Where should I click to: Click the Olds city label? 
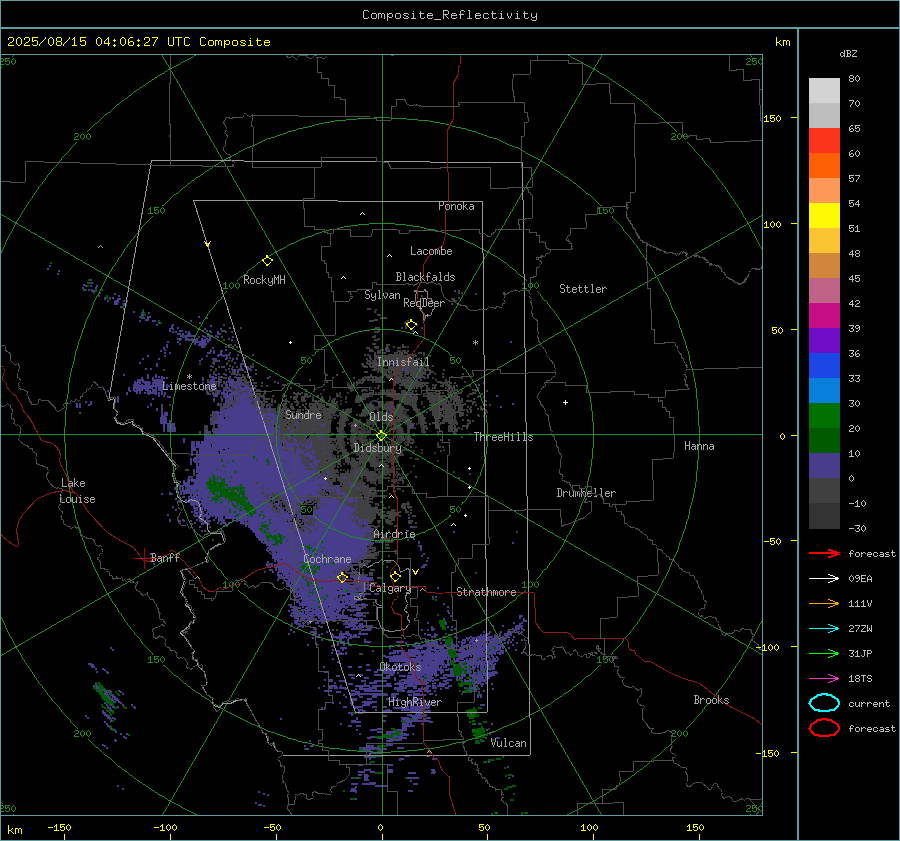click(381, 417)
